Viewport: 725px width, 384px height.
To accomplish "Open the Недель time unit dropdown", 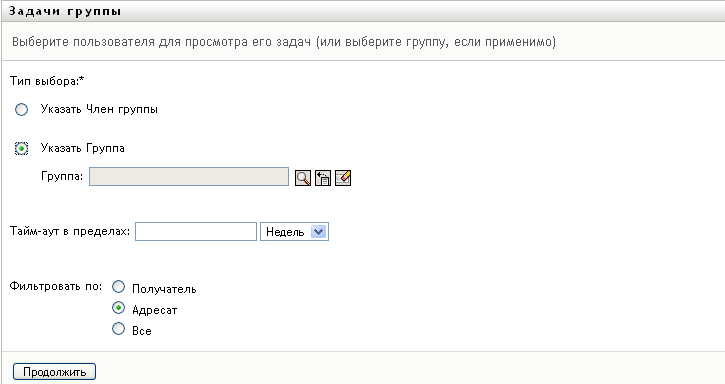I will click(294, 232).
